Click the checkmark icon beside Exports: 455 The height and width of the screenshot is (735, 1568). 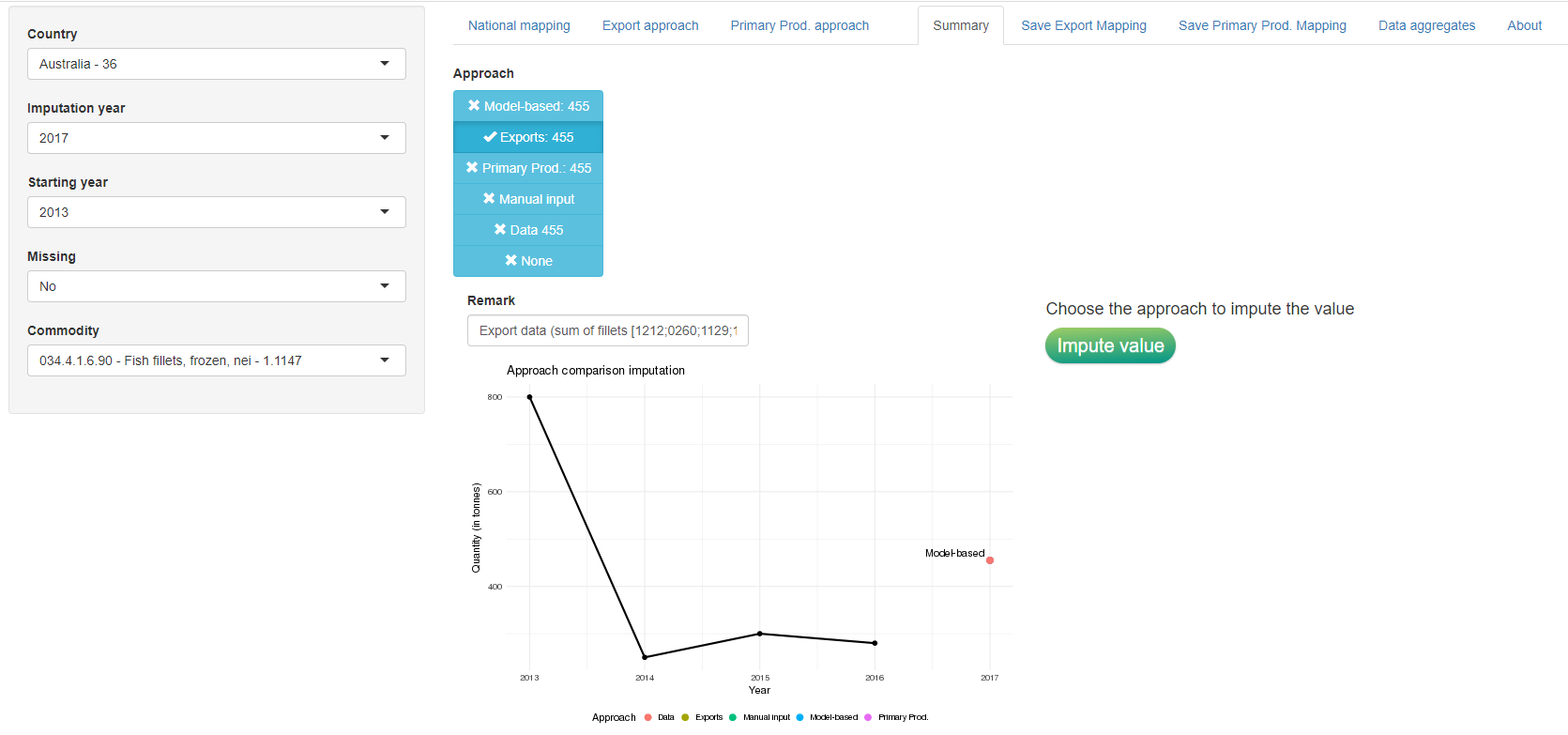(x=490, y=137)
